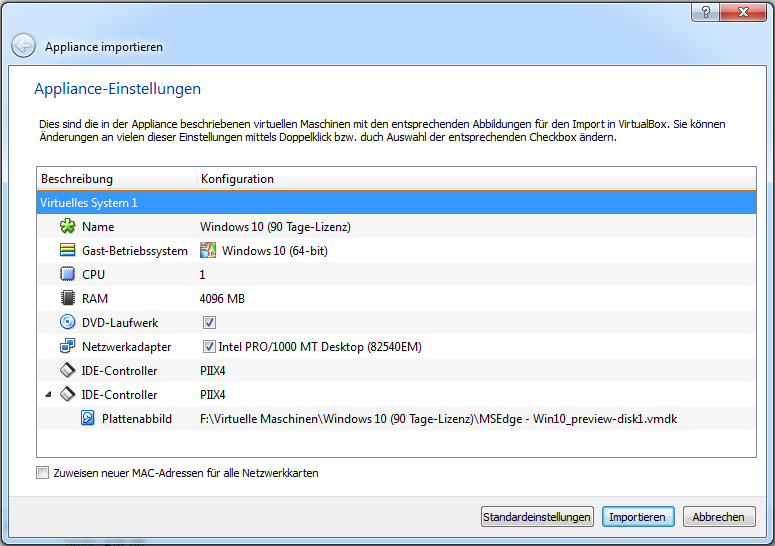Select the name value Windows 10 (90 Tage-Lizenz)
This screenshot has height=546, width=775.
(275, 227)
